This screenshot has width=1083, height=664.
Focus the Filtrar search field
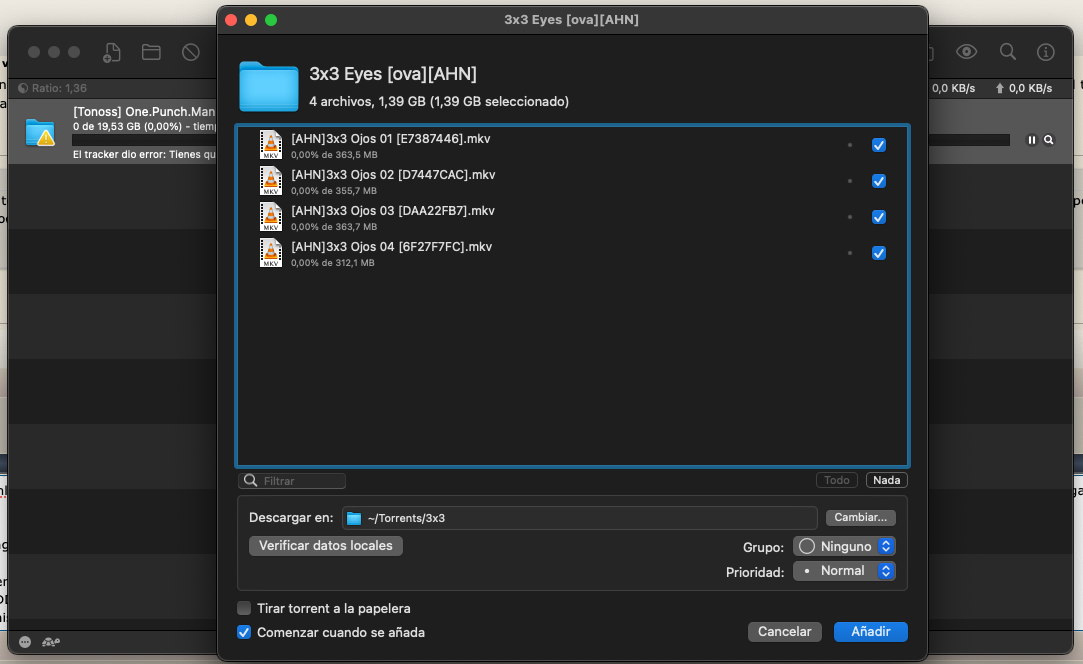click(292, 480)
